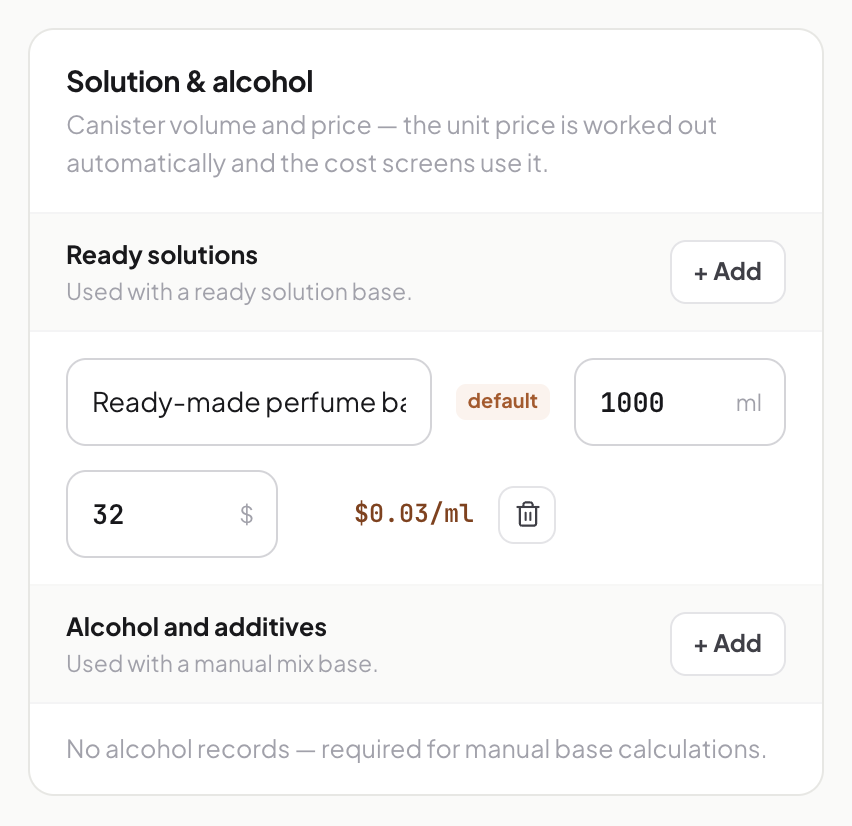This screenshot has width=852, height=826.
Task: Click the $0.03/ml unit price
Action: pos(414,514)
